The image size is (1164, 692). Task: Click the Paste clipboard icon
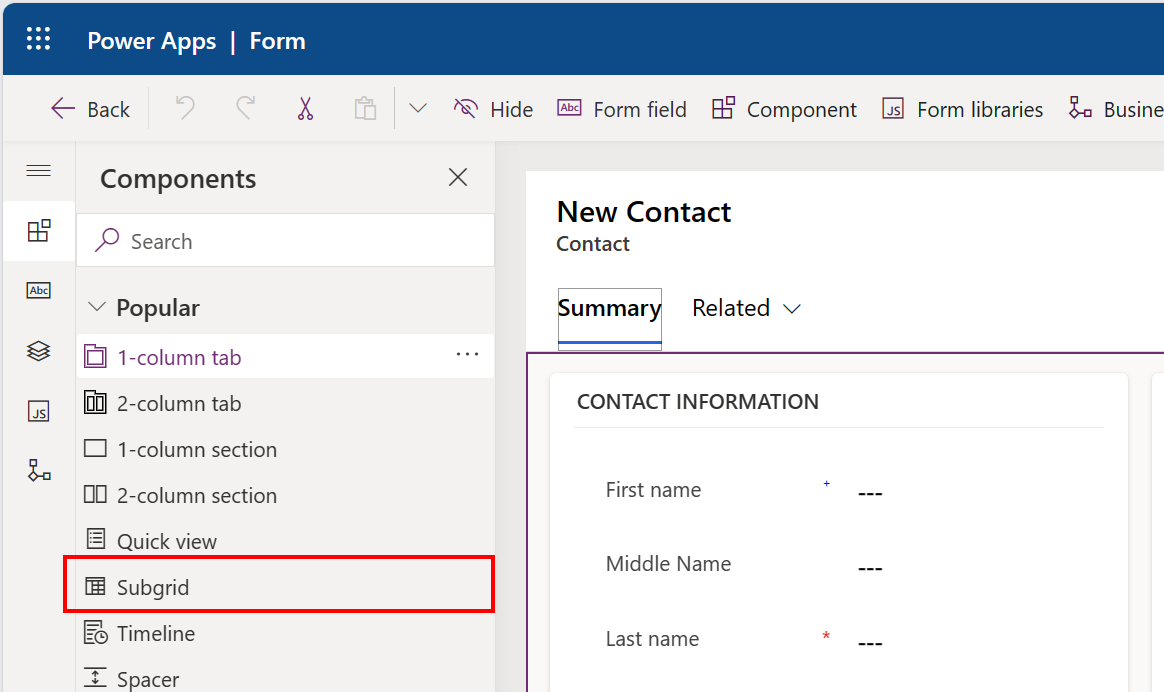(x=365, y=108)
